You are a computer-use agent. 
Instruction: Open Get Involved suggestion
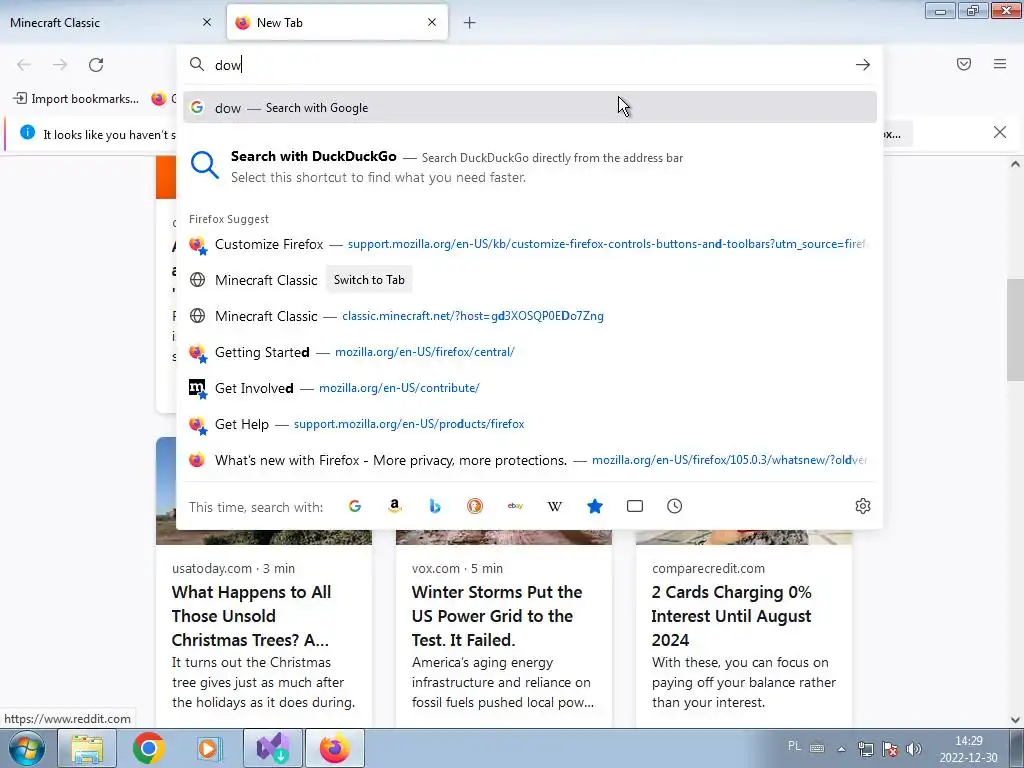click(530, 388)
